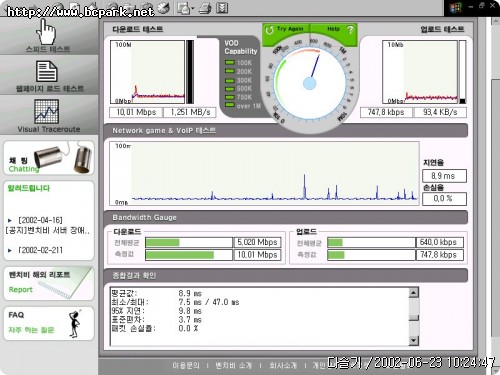Click the download test 10,01 Mbps readout
The image size is (500, 375).
(136, 112)
